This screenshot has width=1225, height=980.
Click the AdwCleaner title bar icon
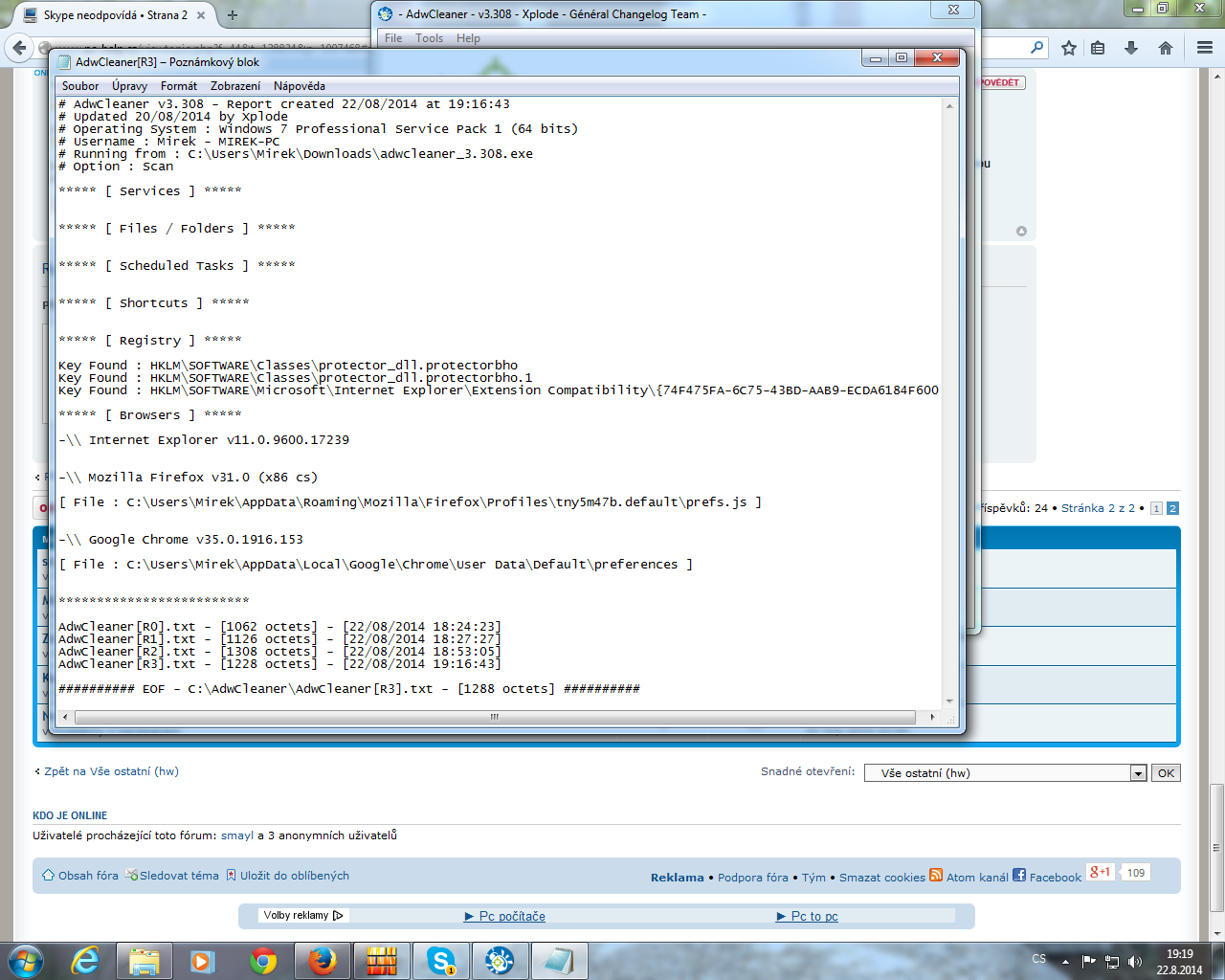click(x=386, y=14)
